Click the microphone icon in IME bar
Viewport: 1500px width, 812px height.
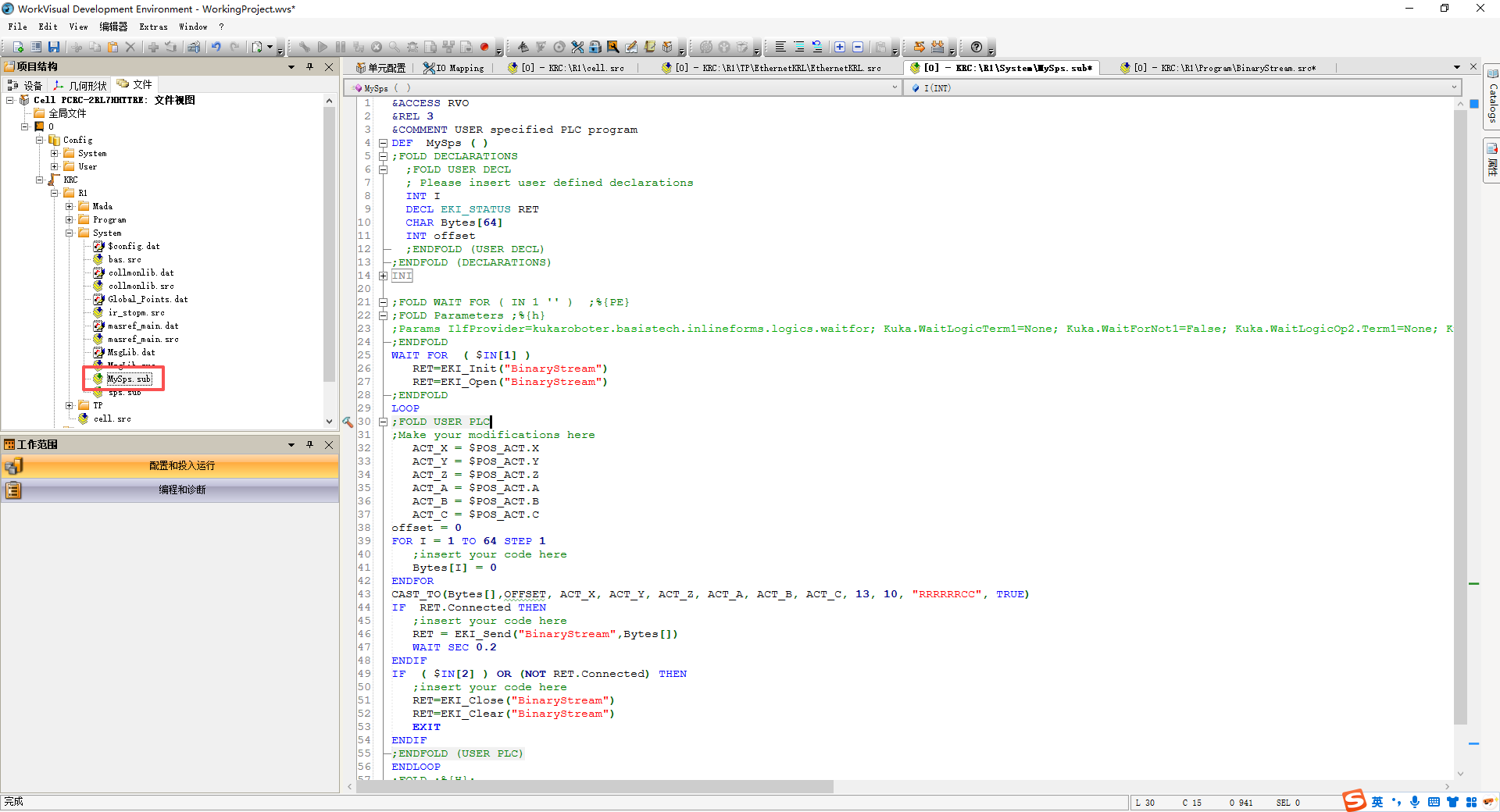[x=1415, y=802]
